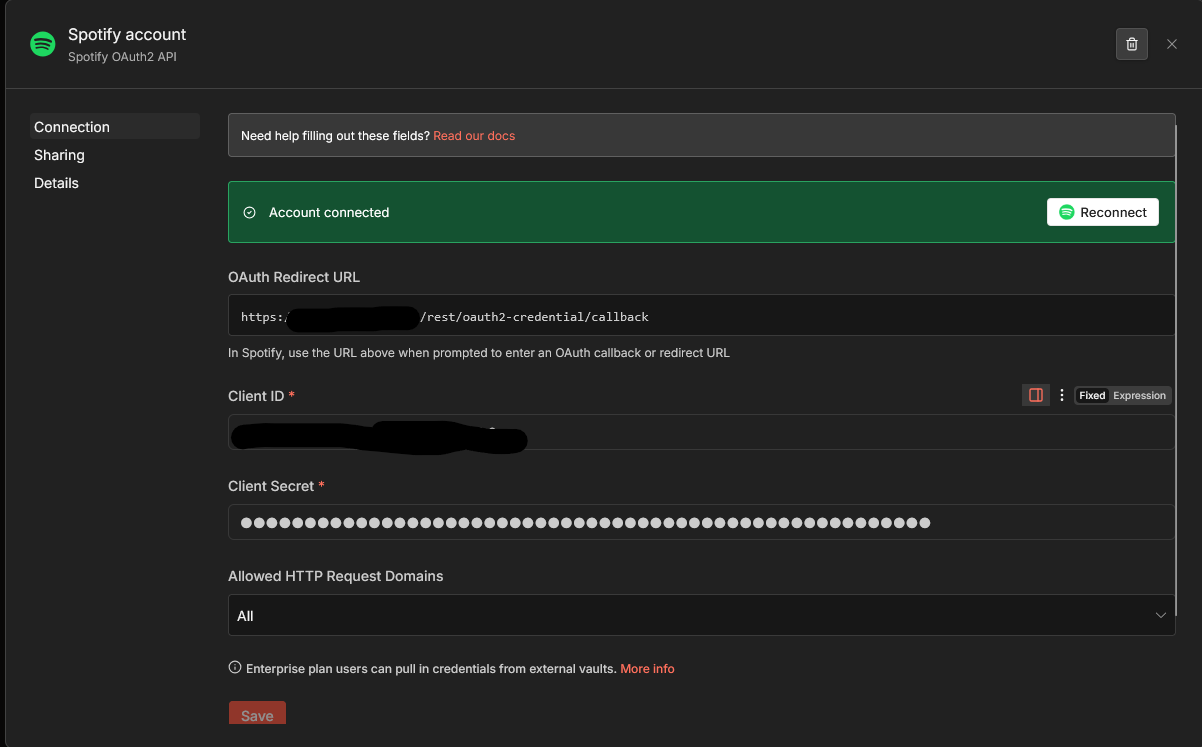1202x747 pixels.
Task: Go to the Details tab
Action: [56, 183]
